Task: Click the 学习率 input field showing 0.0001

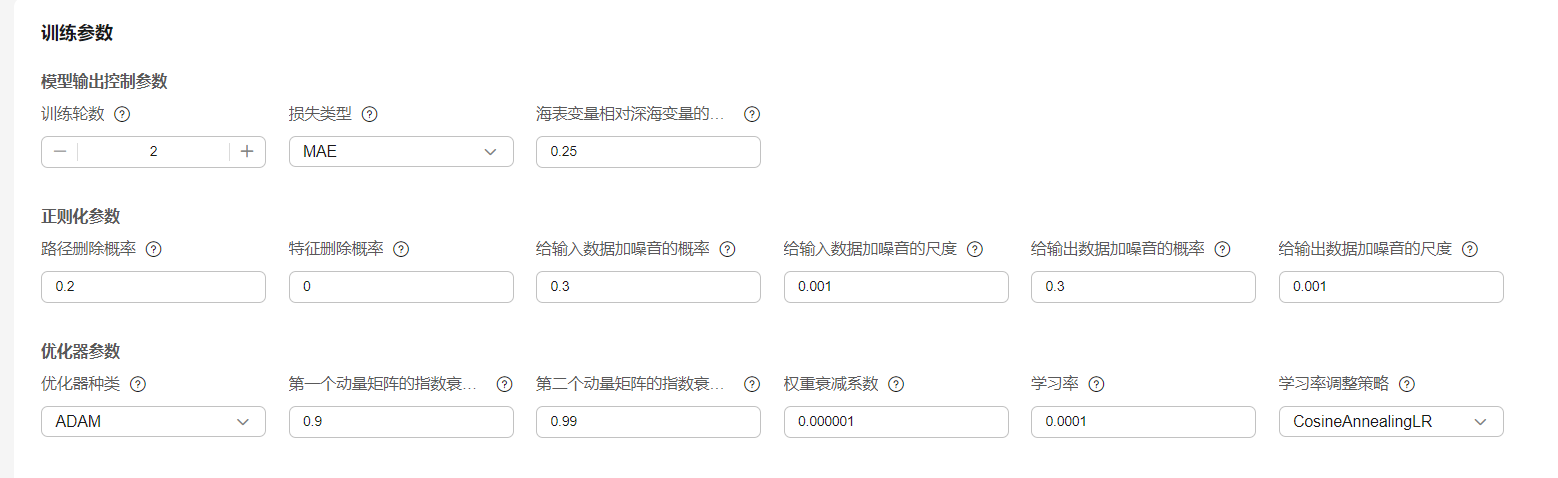Action: click(1143, 422)
